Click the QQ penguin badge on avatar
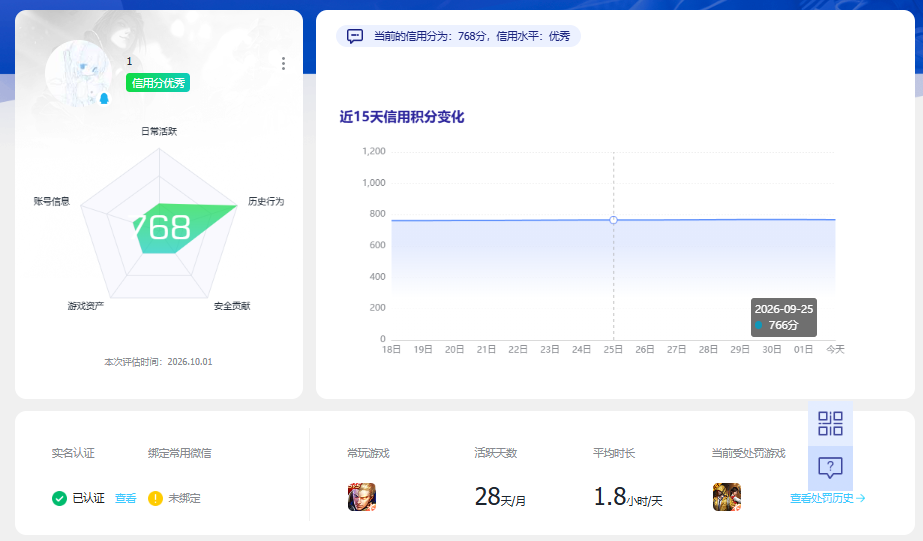The image size is (923, 541). (x=104, y=98)
